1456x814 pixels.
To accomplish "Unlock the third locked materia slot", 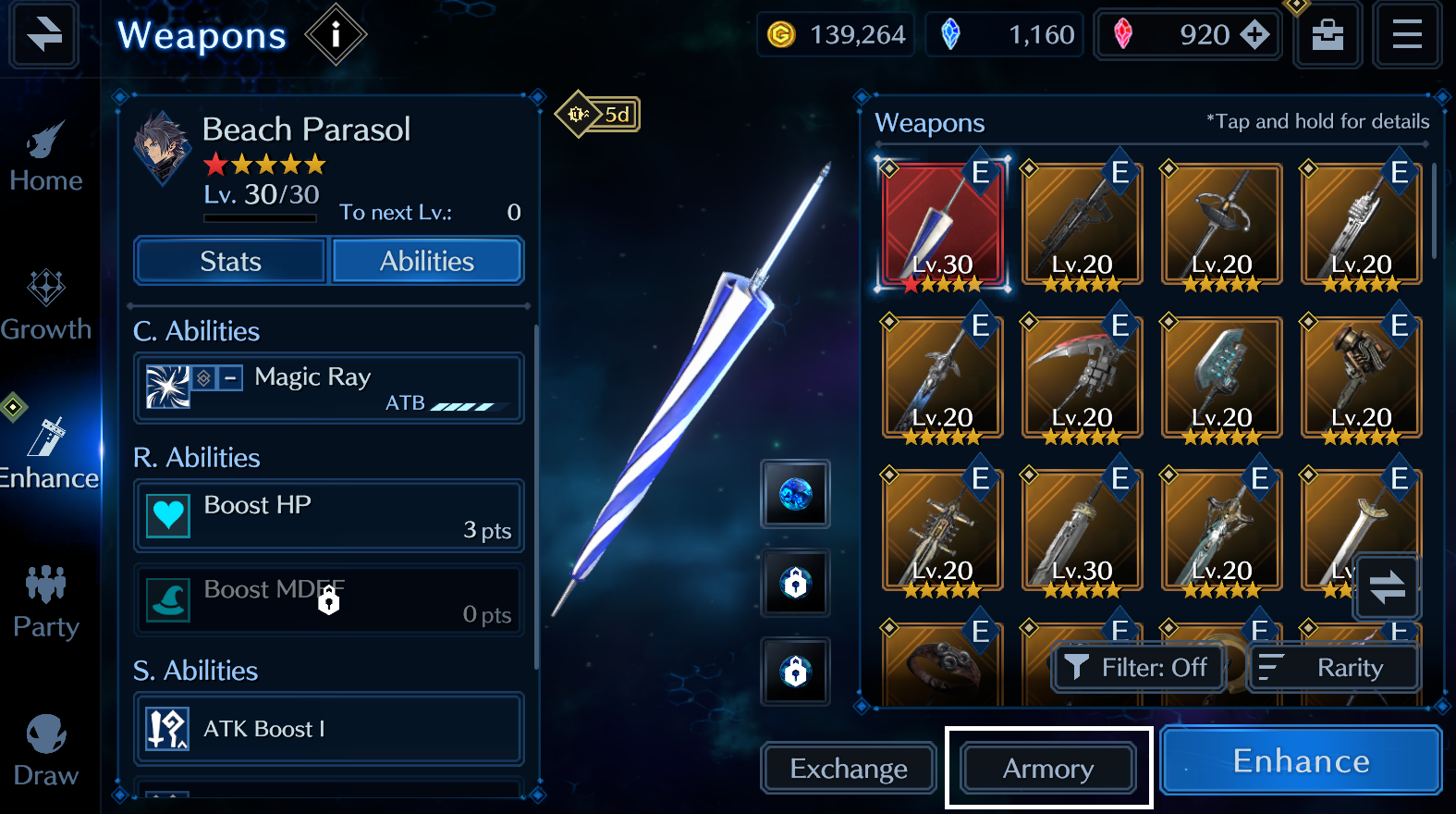I will click(x=795, y=671).
